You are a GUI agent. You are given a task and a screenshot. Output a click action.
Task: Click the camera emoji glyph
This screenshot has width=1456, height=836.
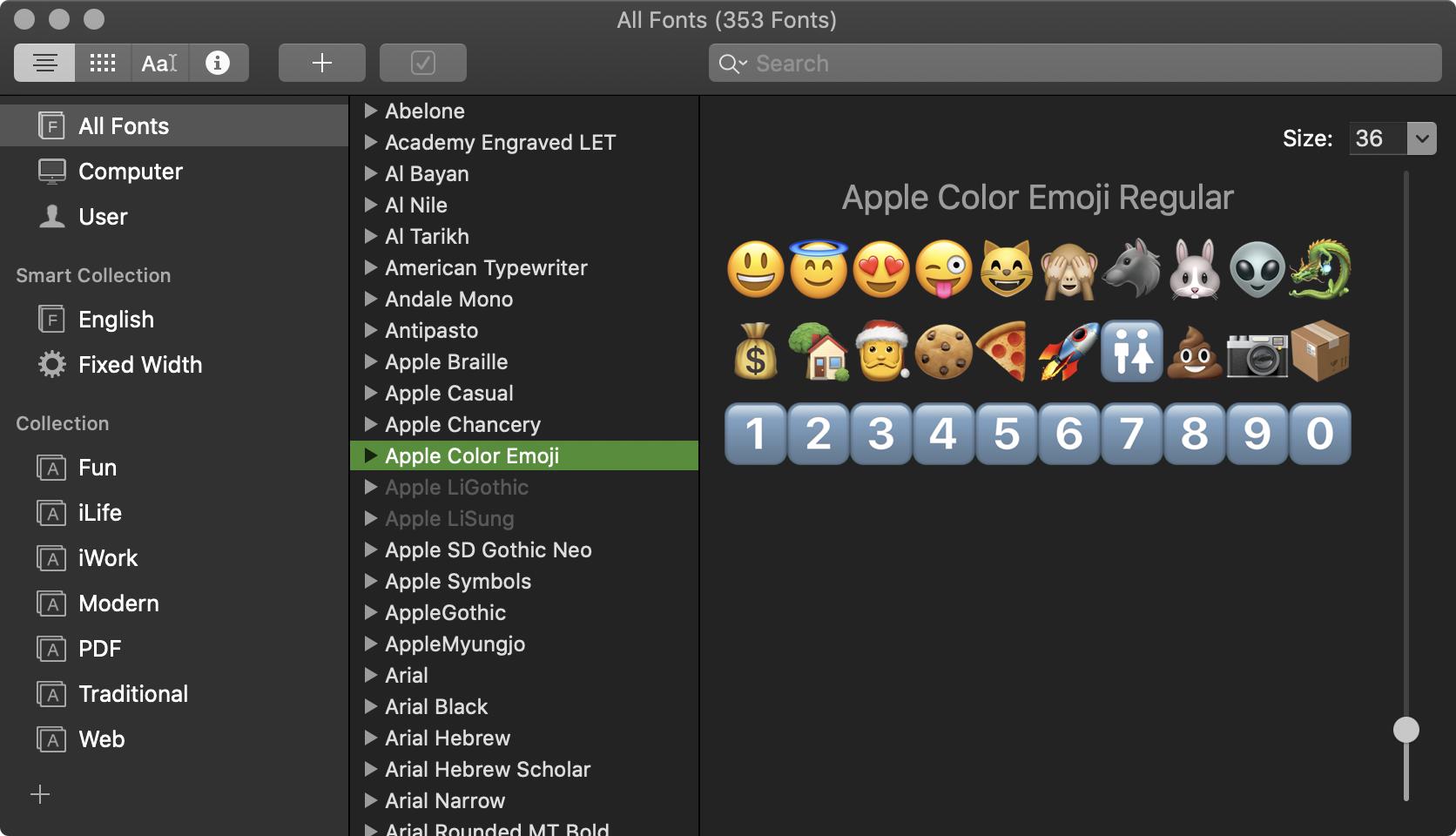(x=1257, y=353)
